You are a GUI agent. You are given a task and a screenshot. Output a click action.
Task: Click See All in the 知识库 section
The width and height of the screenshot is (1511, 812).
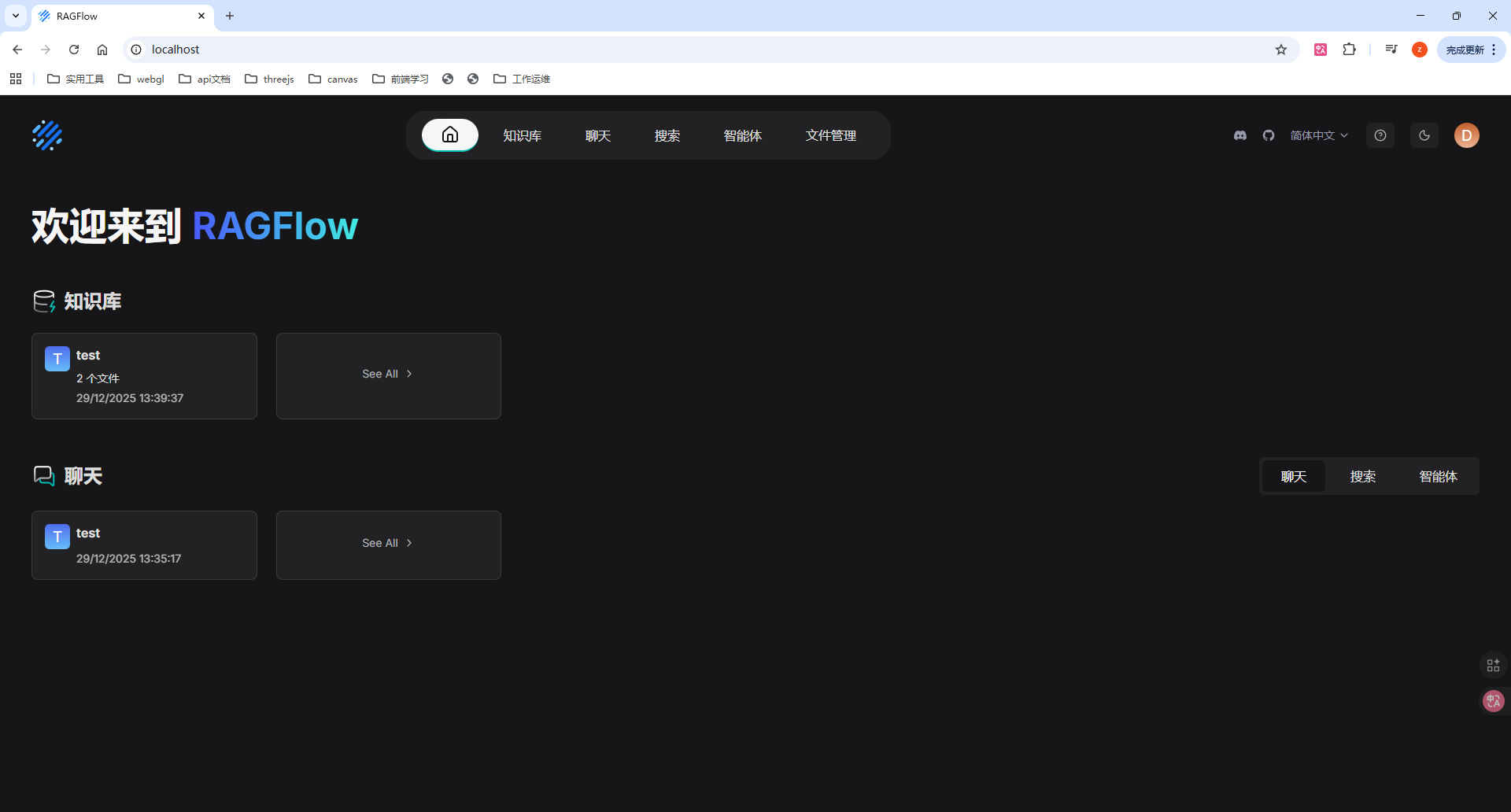(x=388, y=375)
